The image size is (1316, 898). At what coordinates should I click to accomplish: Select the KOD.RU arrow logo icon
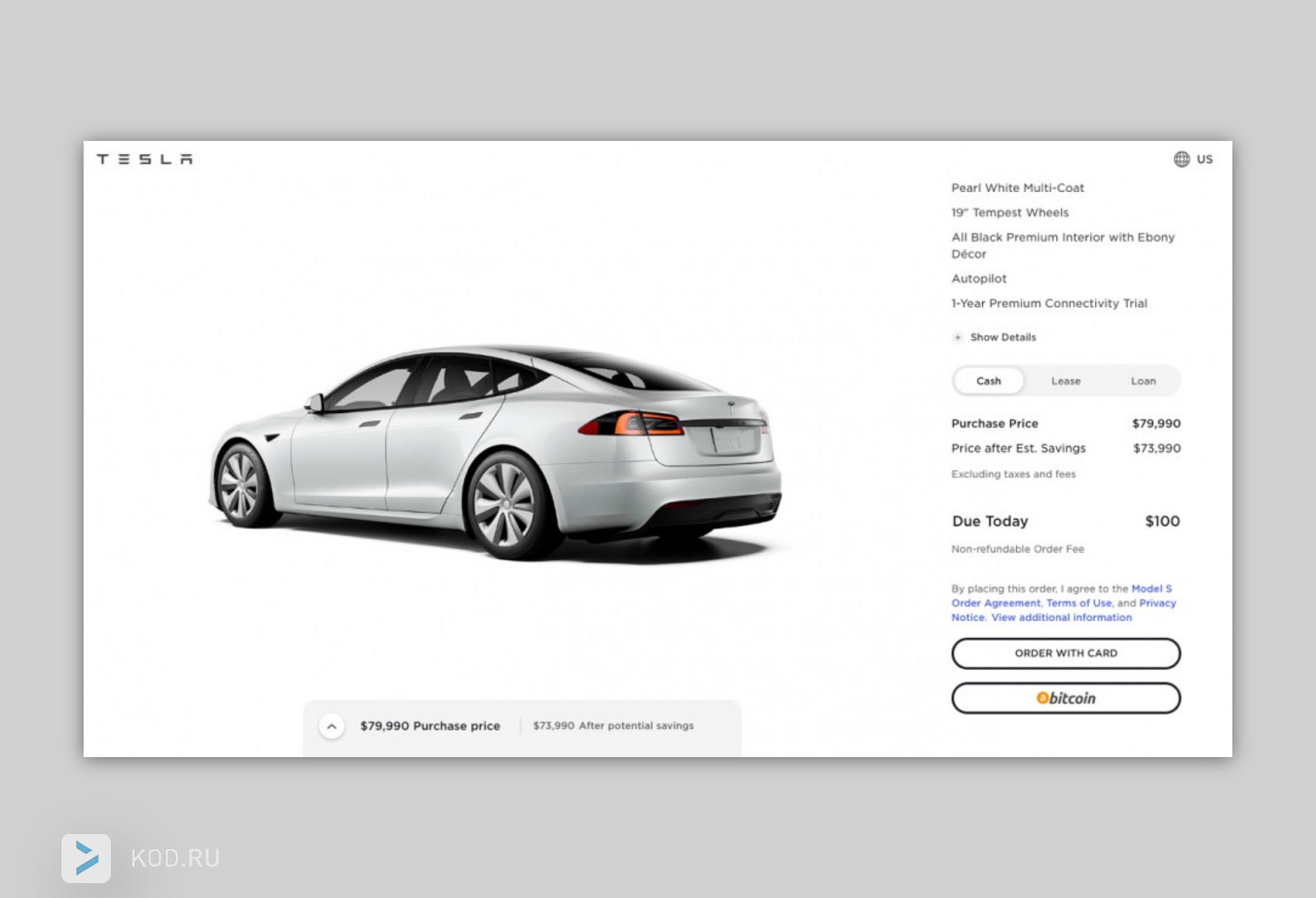point(86,859)
